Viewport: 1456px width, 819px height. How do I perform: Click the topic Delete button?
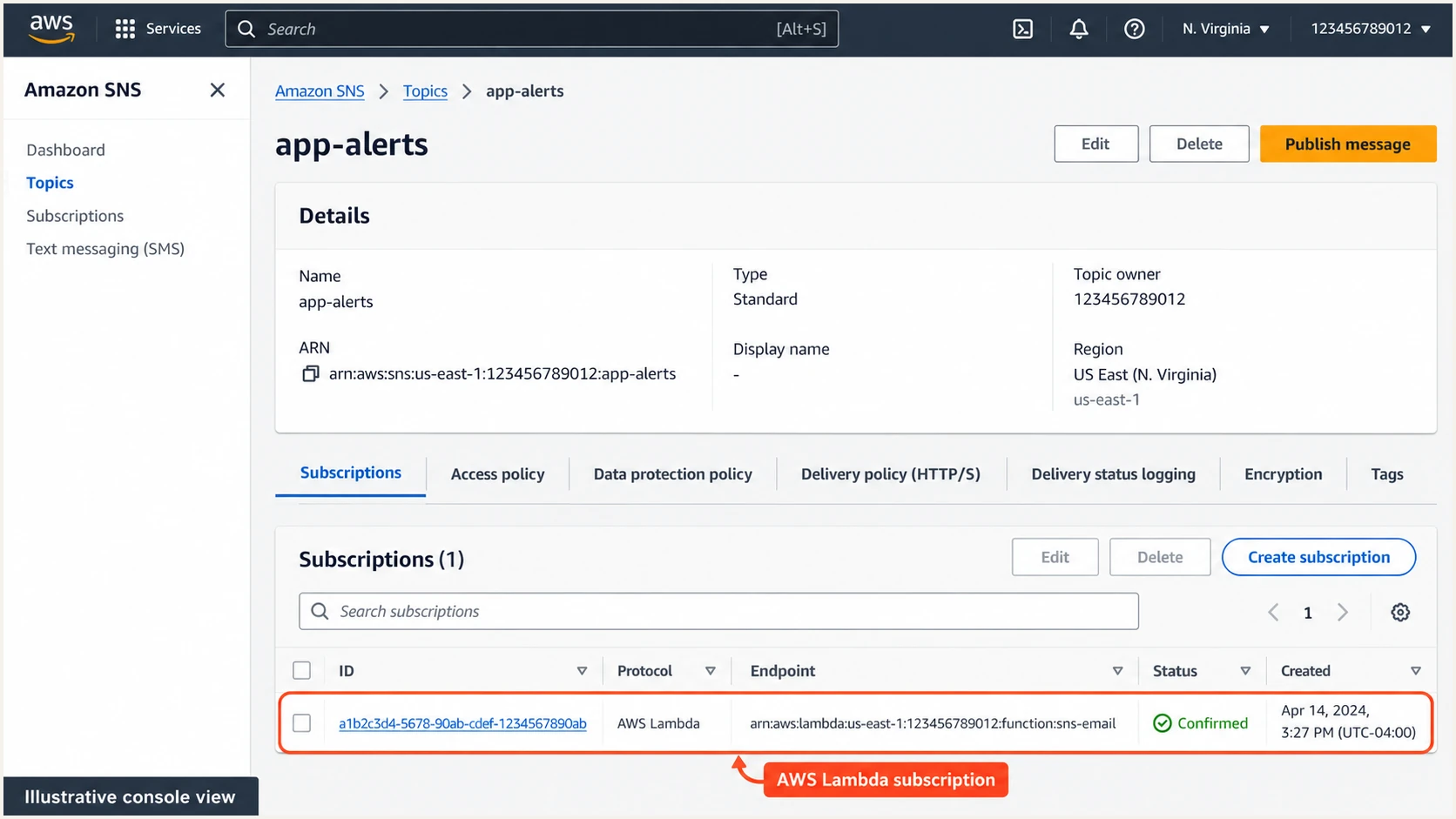pyautogui.click(x=1199, y=144)
